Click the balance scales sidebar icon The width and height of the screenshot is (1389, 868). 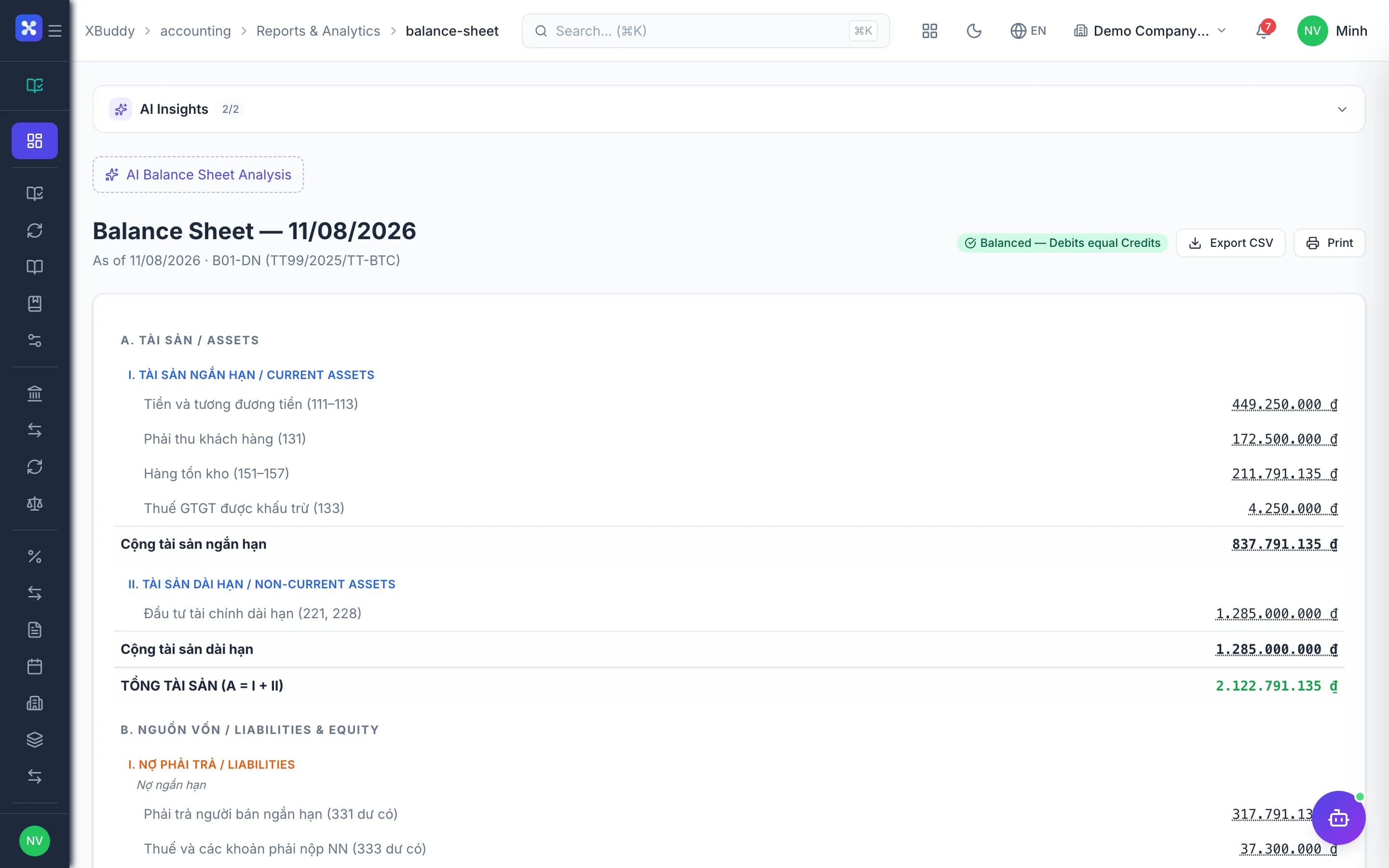pos(34,503)
